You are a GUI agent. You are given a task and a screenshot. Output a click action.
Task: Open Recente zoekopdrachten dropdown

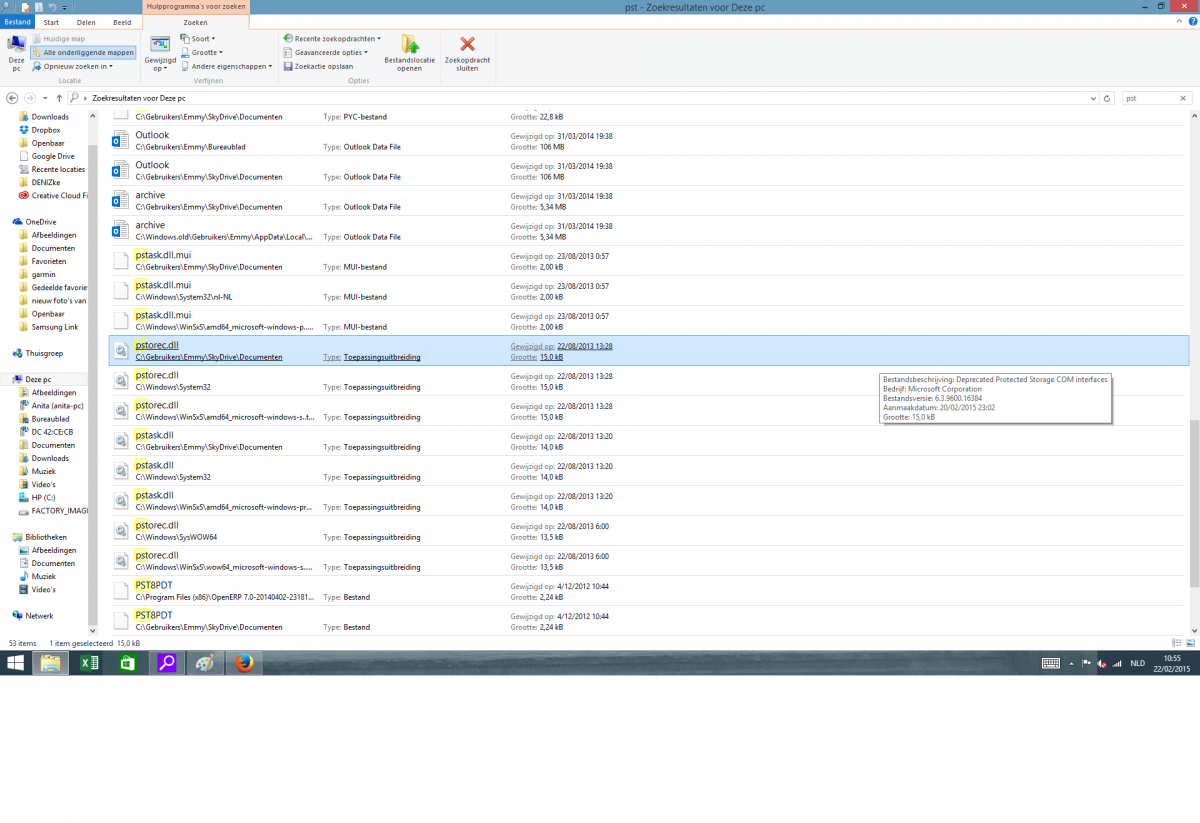pos(332,39)
